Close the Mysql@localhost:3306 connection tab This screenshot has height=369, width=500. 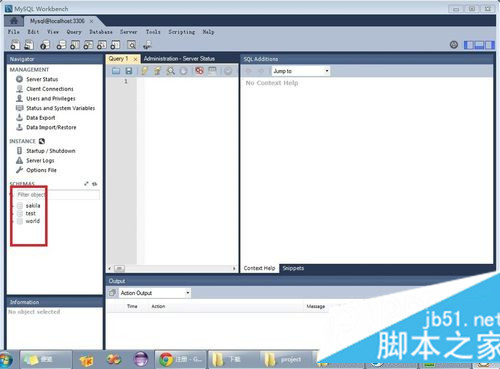(x=91, y=21)
